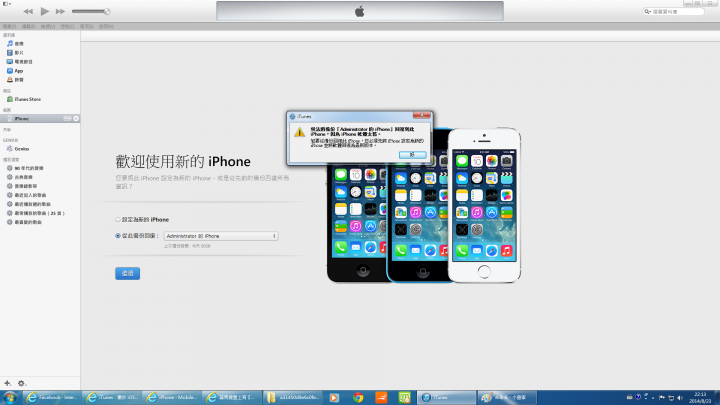Click the battery indicator beside iPhone

[x=68, y=118]
